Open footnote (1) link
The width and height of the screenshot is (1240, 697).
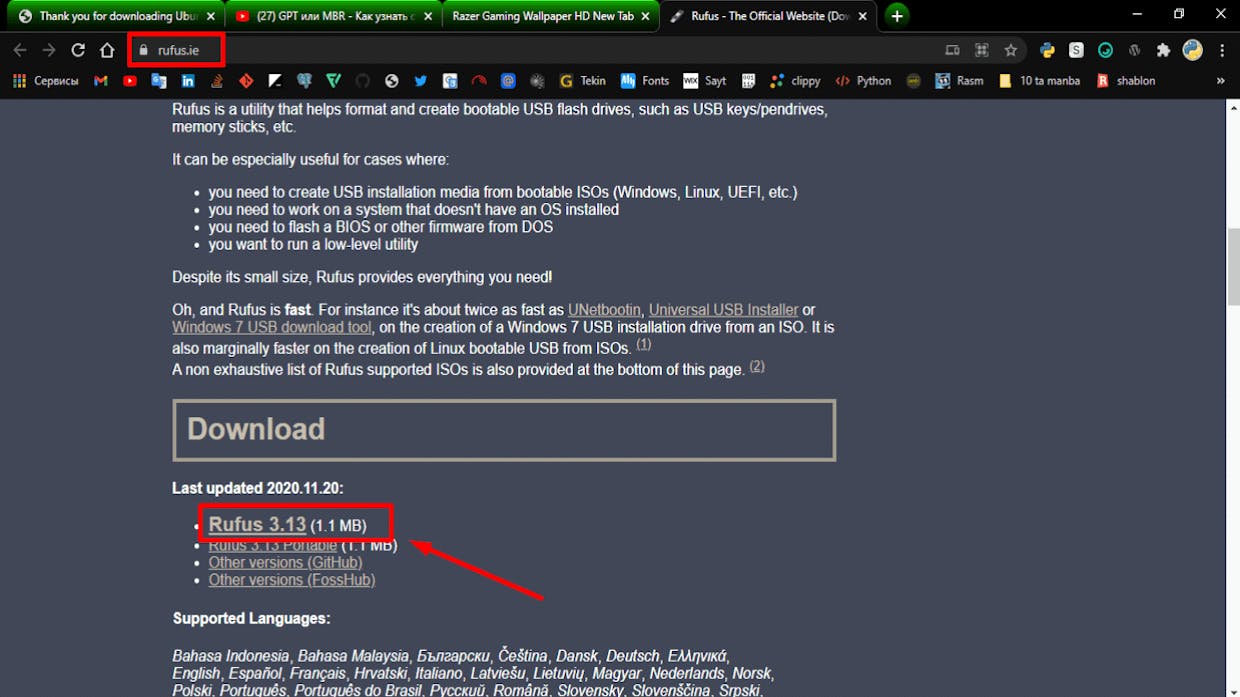point(644,344)
